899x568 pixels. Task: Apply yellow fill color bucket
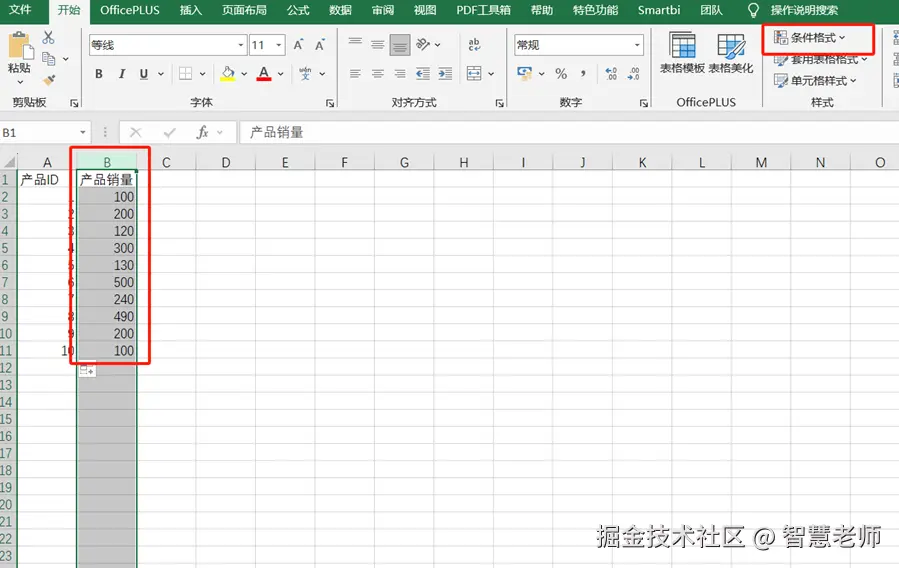point(228,73)
